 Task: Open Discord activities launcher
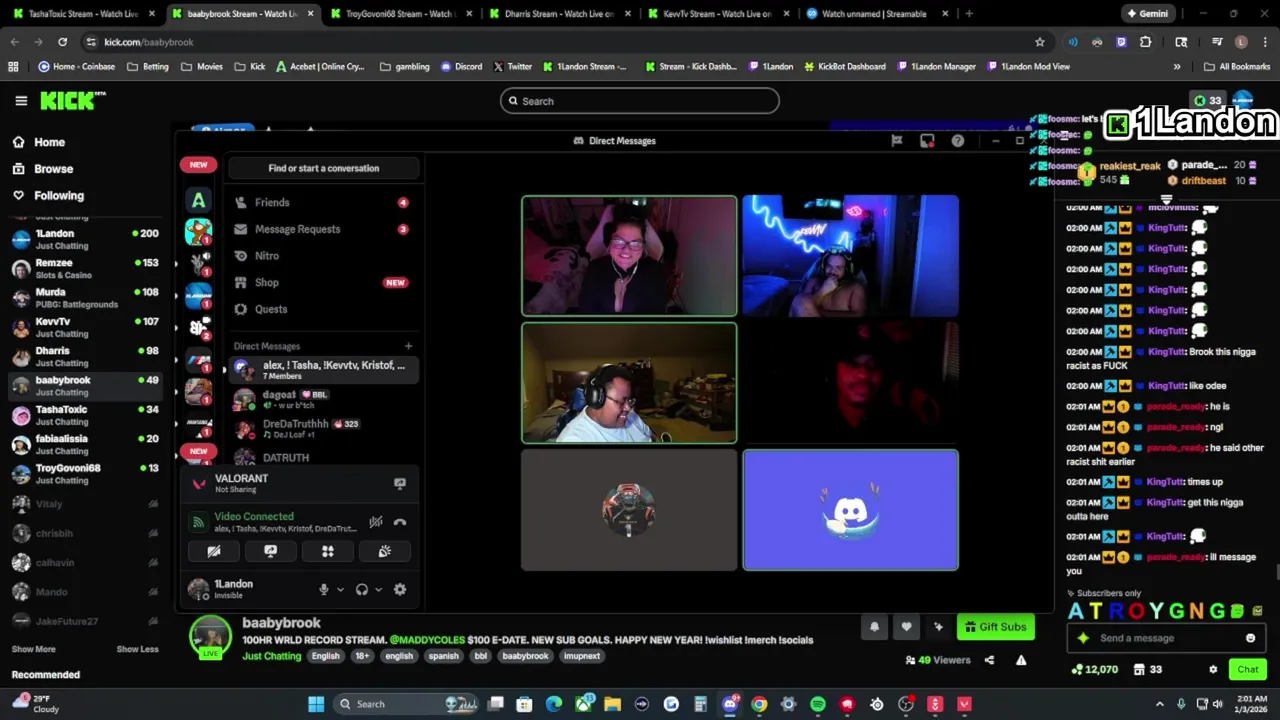327,551
